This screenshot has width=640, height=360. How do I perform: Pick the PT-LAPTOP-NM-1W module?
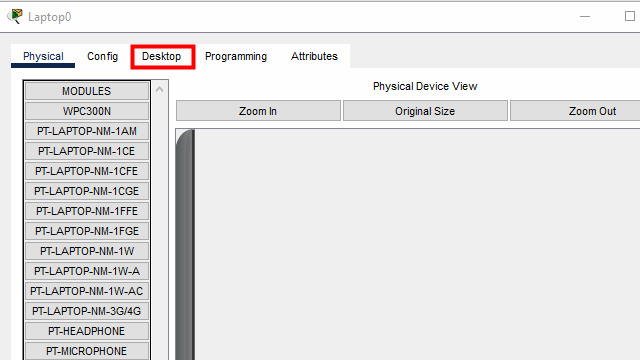click(87, 251)
